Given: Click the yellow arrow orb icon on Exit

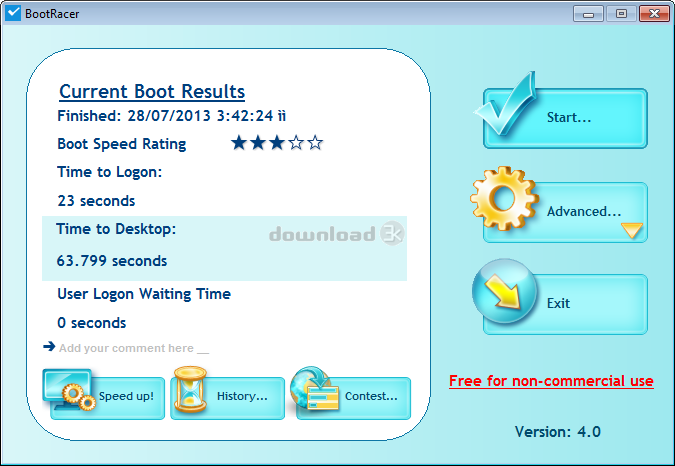Looking at the screenshot, I should tap(505, 291).
